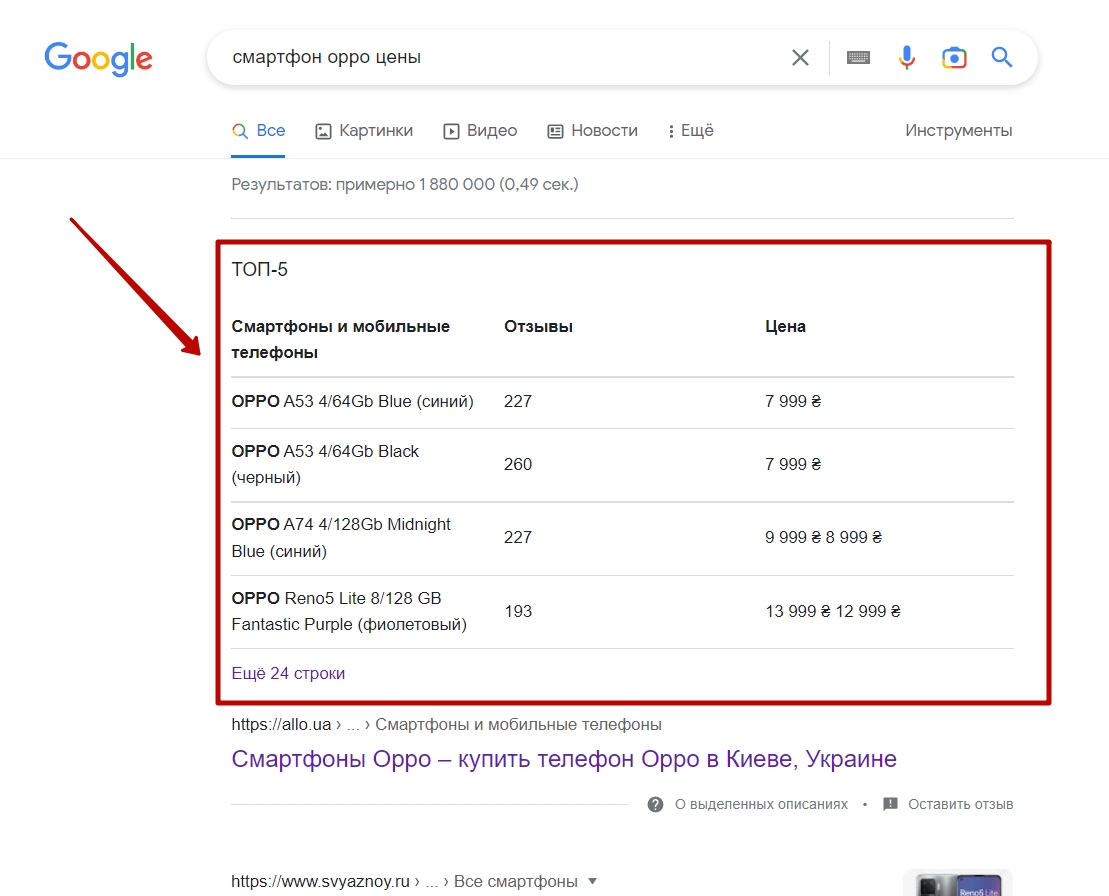Open Смартфоны Oppo allo.ua result link
This screenshot has height=896, width=1109.
[x=563, y=759]
